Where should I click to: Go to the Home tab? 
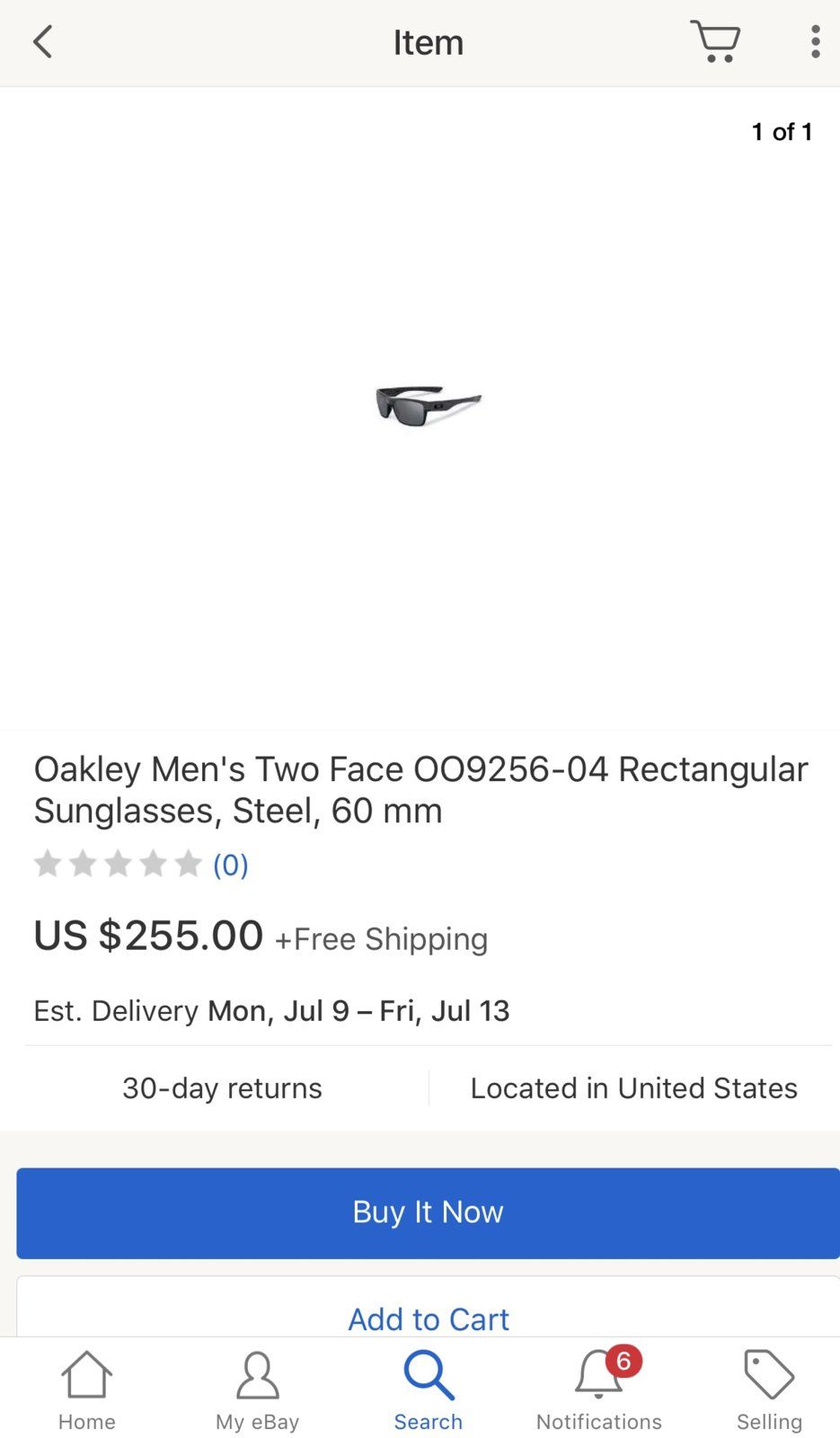[x=87, y=1390]
